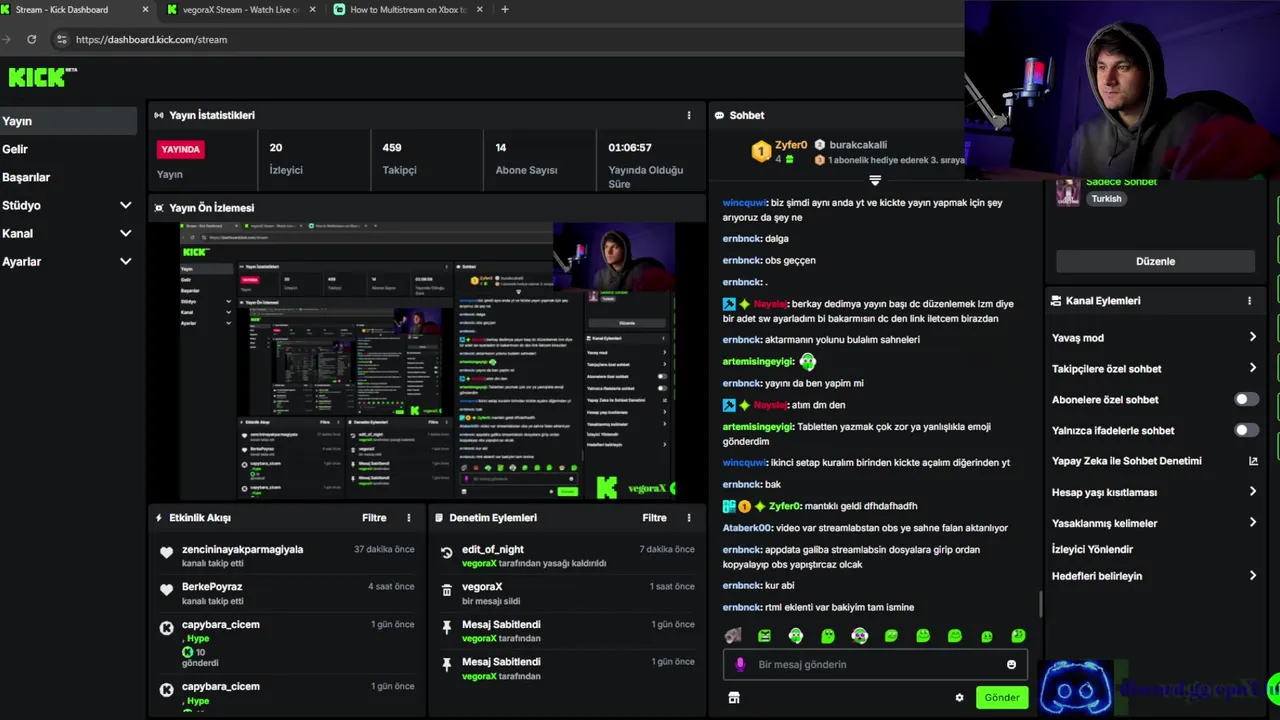Toggle Abonelere özel sohbet switch
Viewport: 1280px width, 720px height.
click(1246, 399)
